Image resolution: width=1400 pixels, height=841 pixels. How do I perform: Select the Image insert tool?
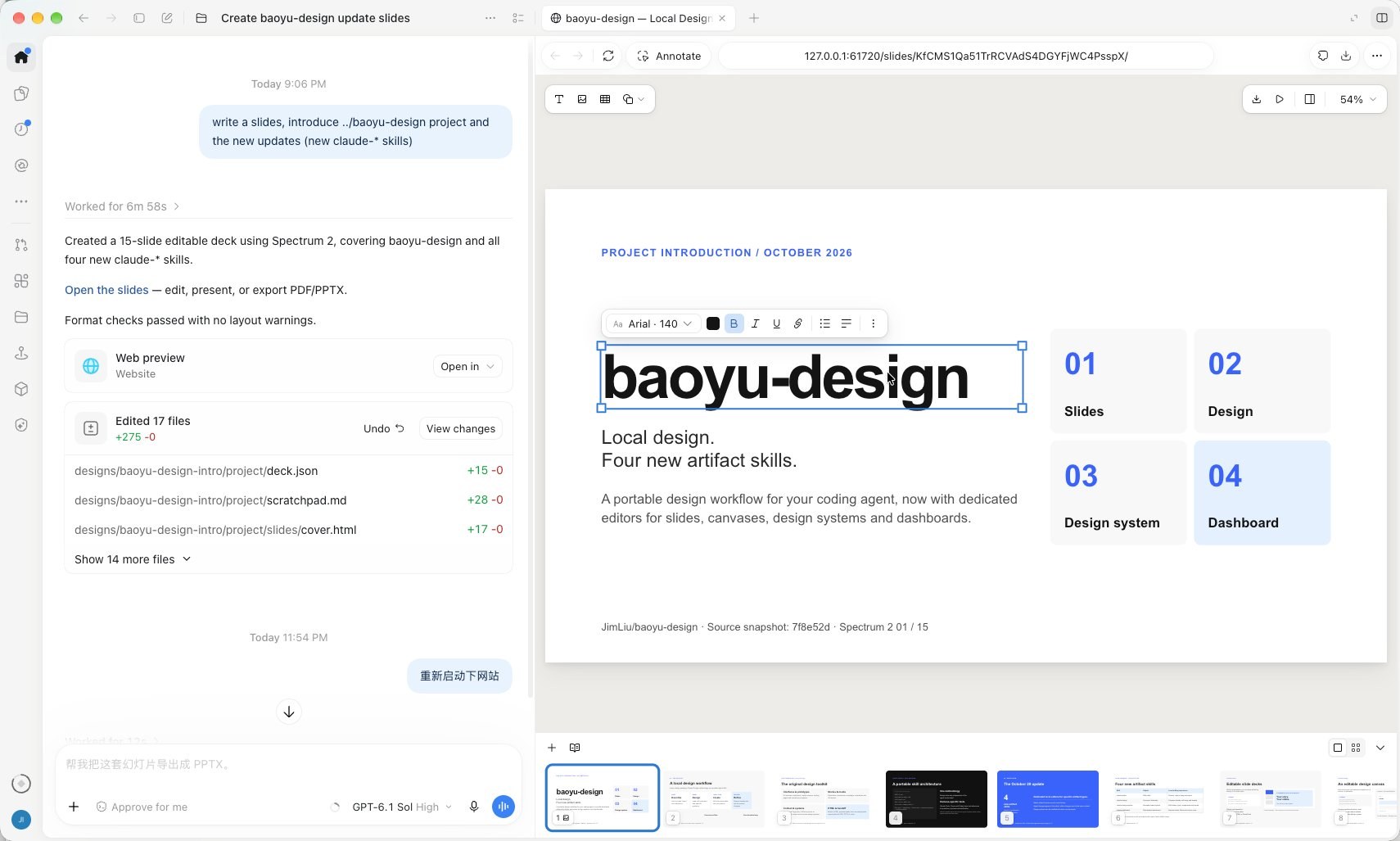[582, 99]
